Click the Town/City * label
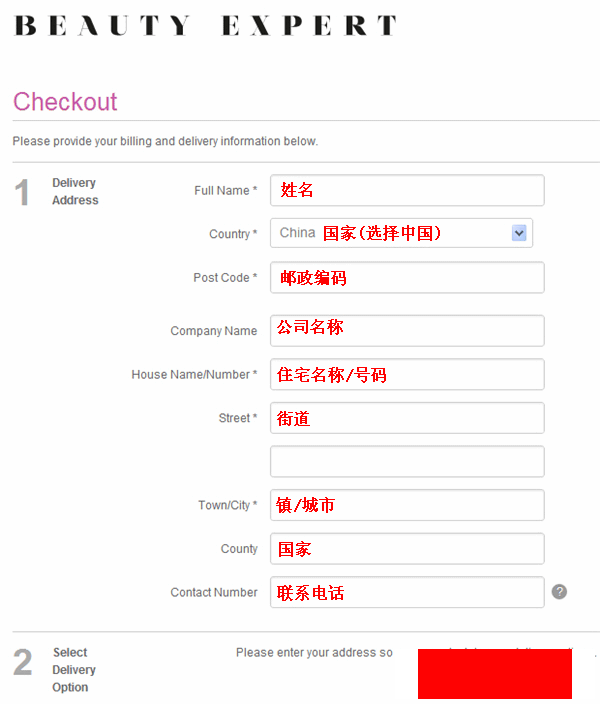This screenshot has width=600, height=704. 228,505
